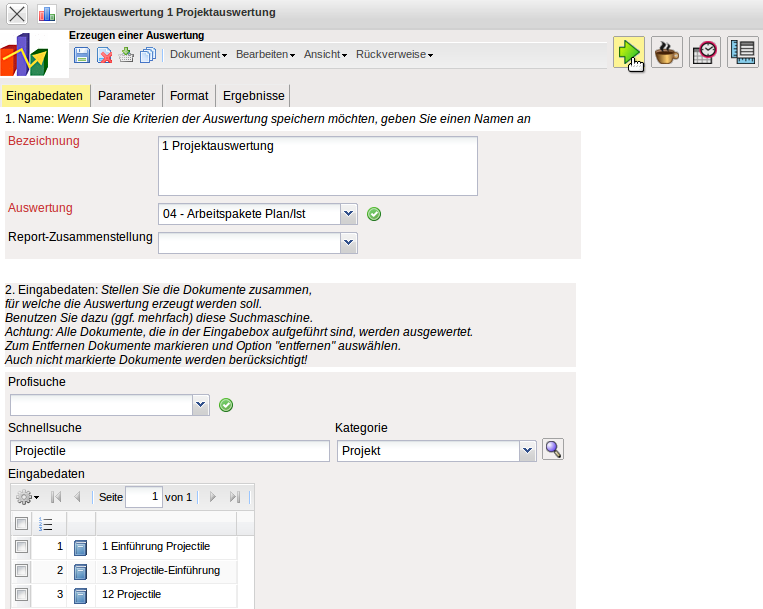
Task: Switch to the Parameter tab
Action: 126,96
